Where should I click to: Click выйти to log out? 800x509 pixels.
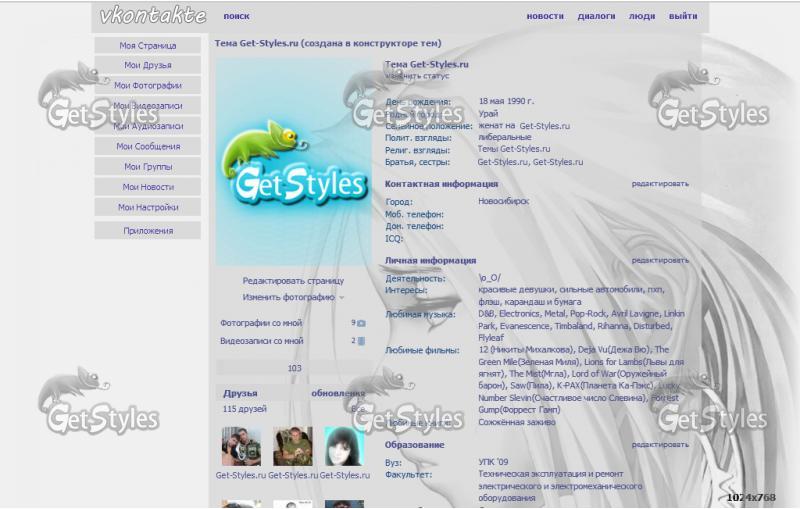[683, 16]
